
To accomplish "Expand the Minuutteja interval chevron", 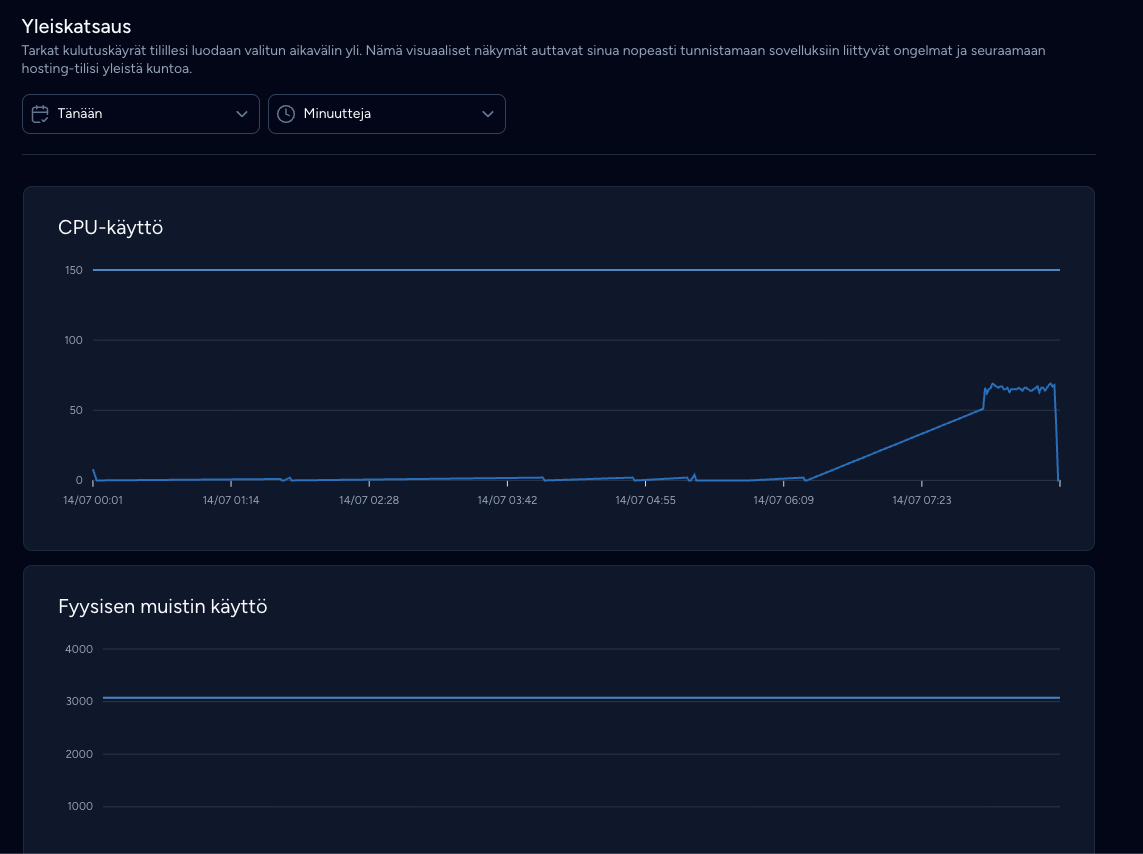I will click(488, 114).
